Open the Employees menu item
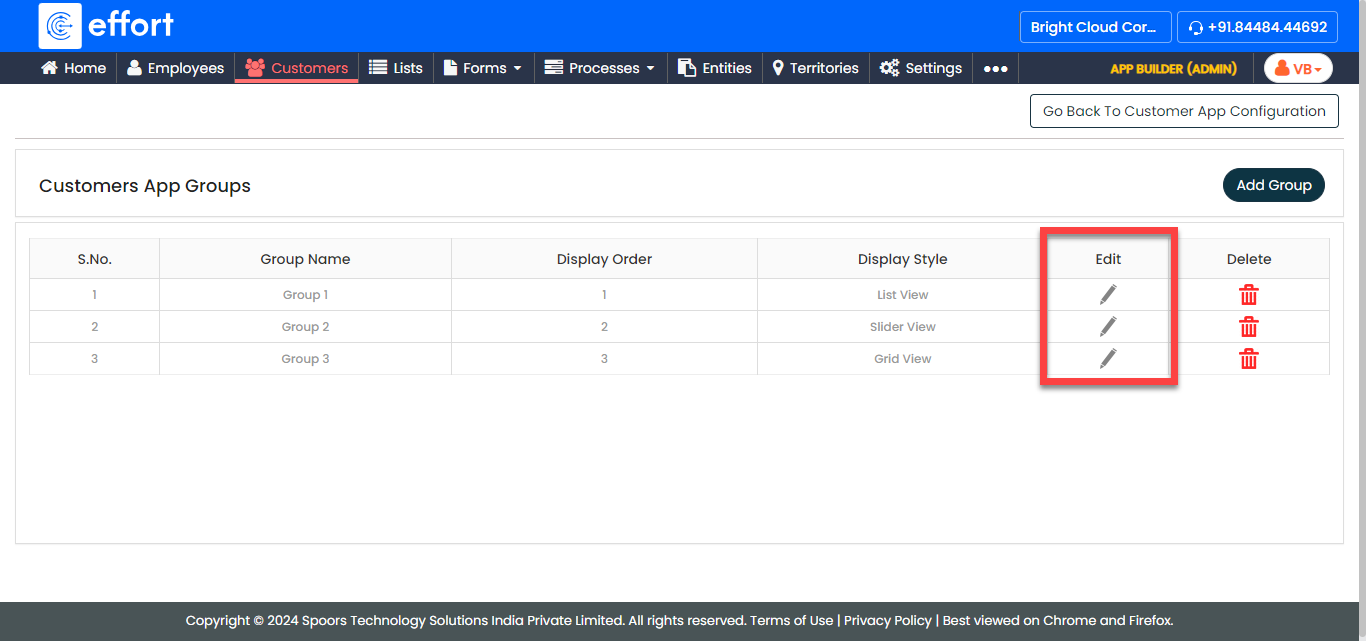 click(175, 68)
